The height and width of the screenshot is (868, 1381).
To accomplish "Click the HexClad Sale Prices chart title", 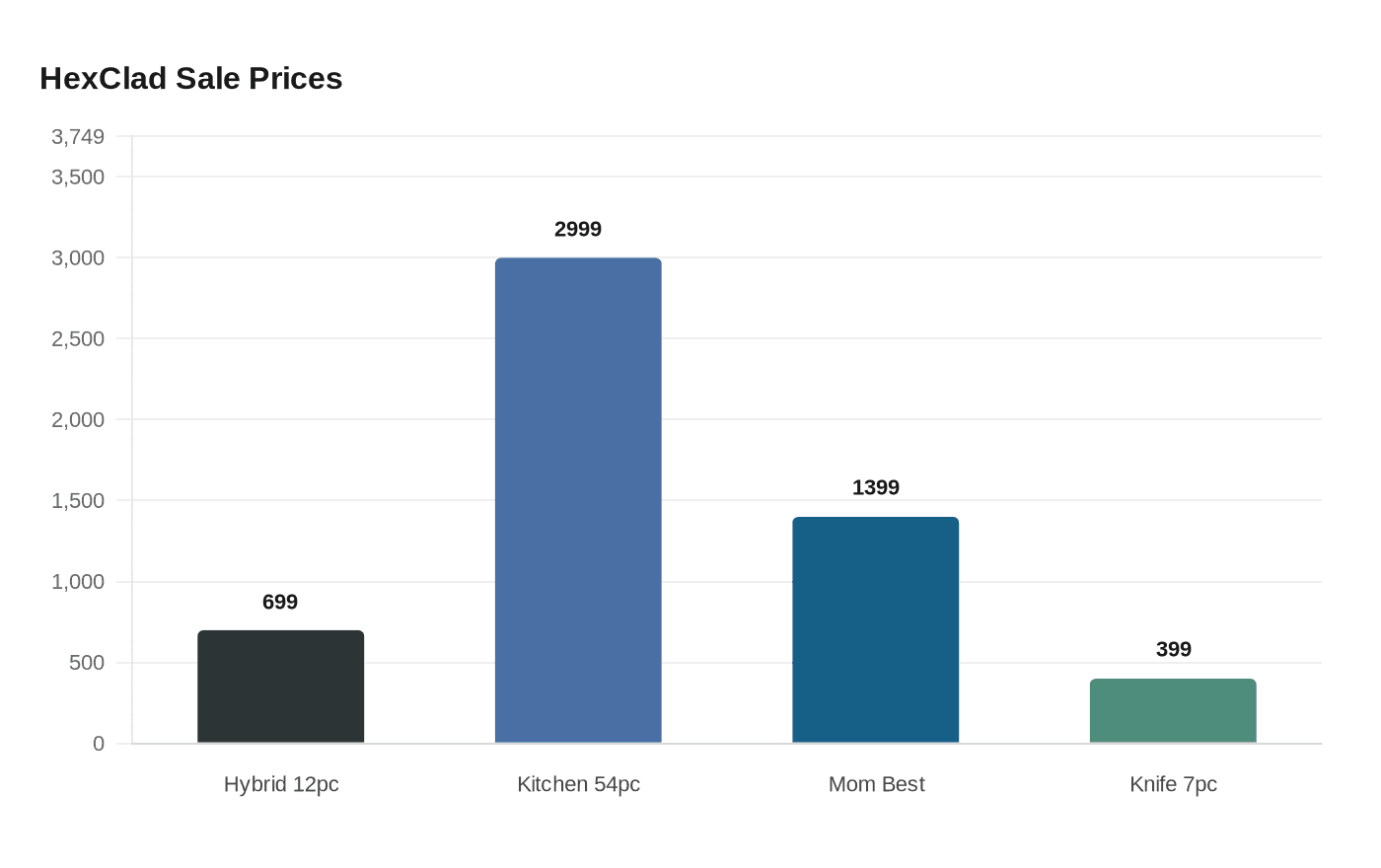I will [x=191, y=79].
